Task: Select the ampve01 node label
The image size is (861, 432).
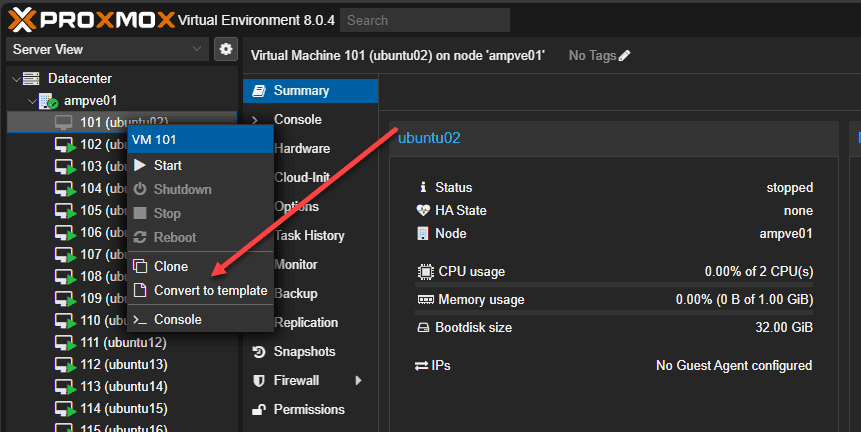Action: (x=90, y=101)
